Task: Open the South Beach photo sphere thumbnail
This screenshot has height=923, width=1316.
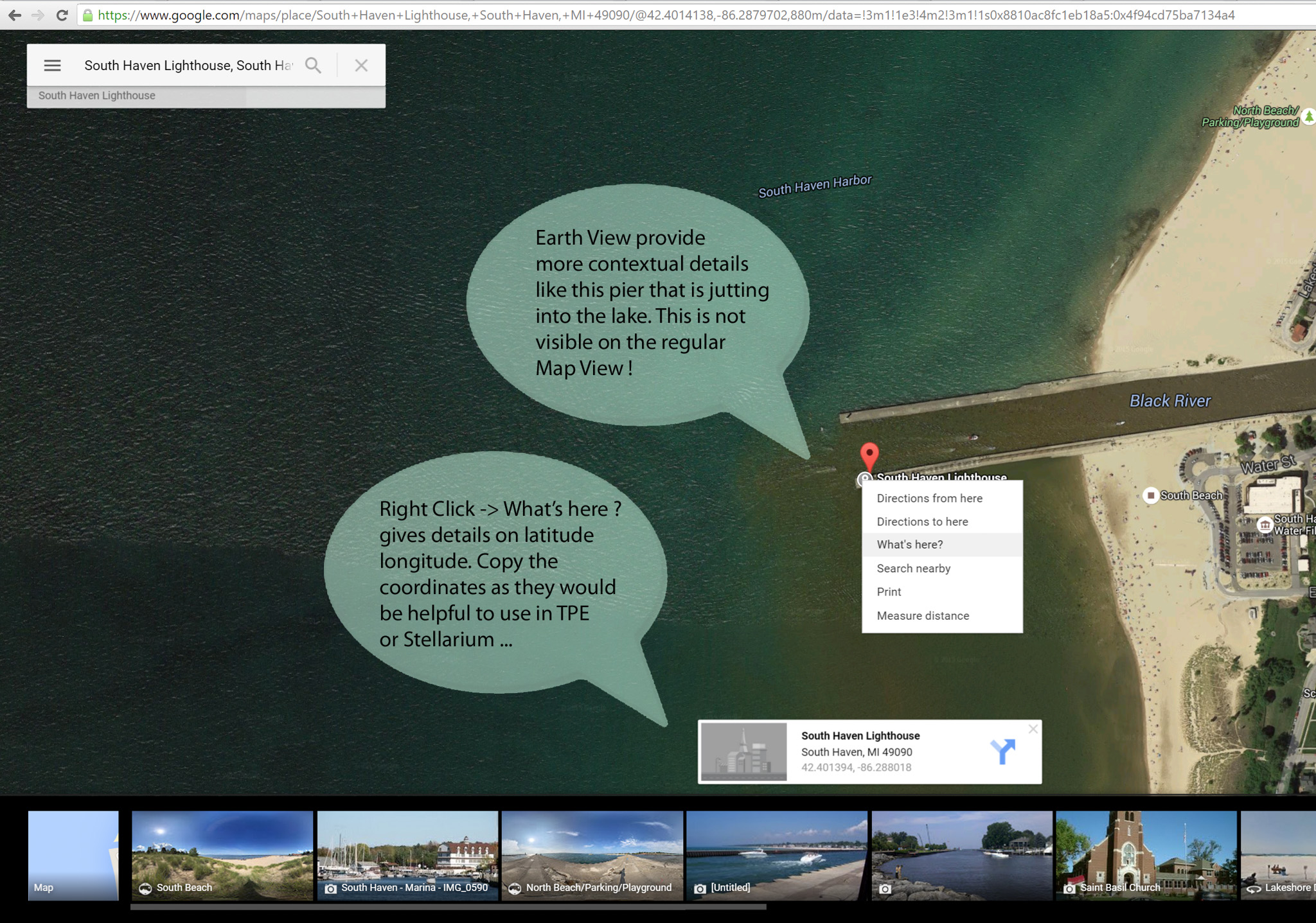Action: pos(222,855)
